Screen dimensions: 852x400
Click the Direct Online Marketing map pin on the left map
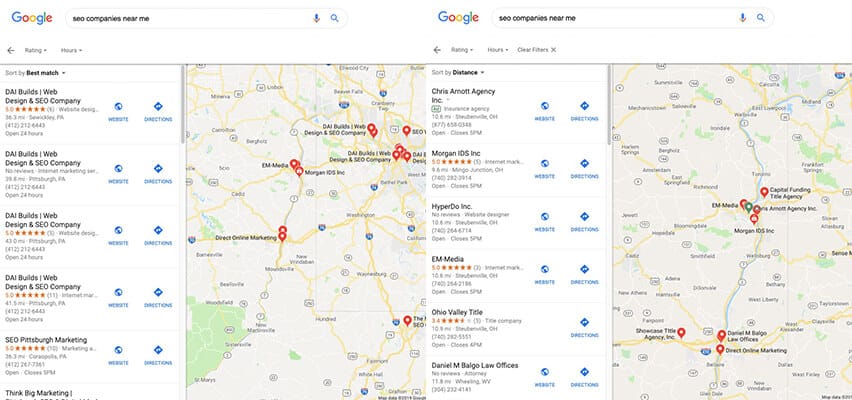coord(282,234)
